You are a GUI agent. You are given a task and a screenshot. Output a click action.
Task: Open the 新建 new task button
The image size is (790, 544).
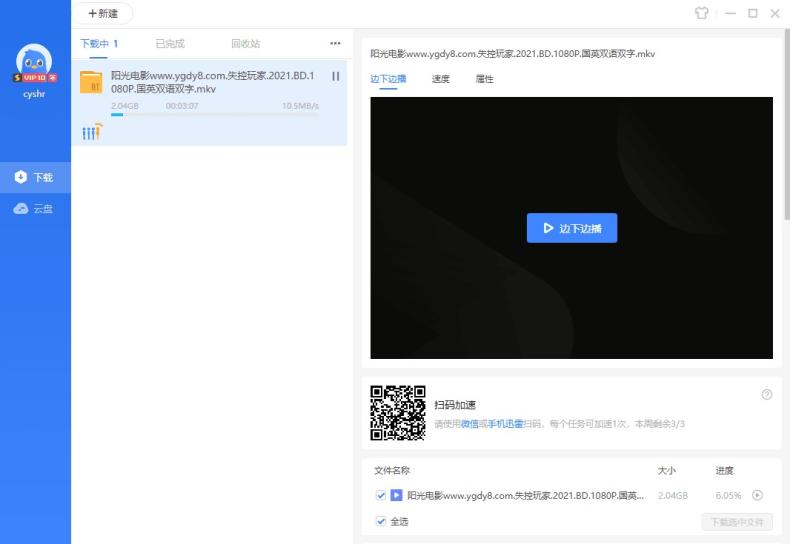point(103,14)
